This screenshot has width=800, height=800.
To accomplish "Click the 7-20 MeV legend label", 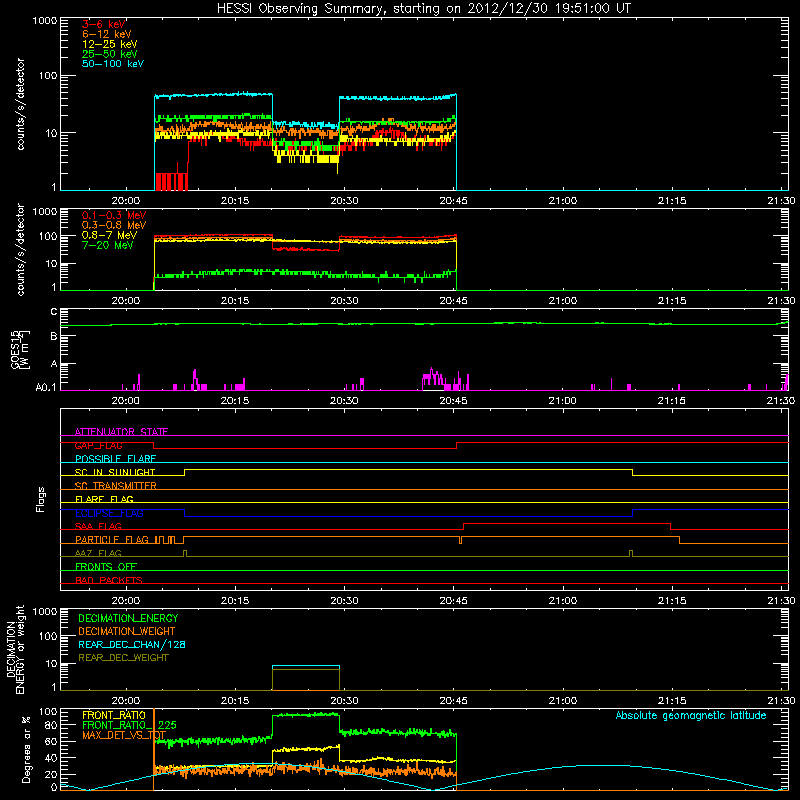I will pos(107,245).
